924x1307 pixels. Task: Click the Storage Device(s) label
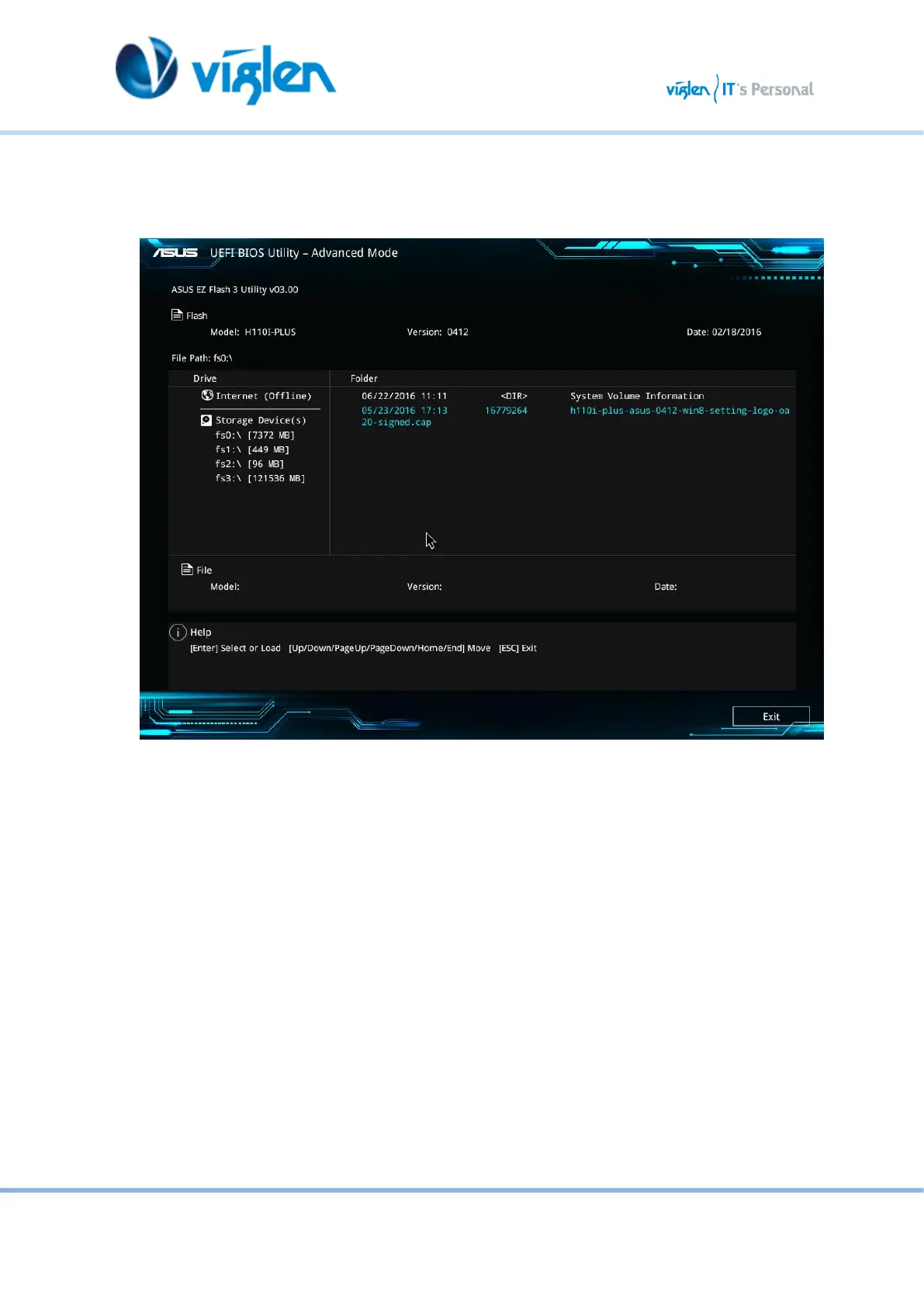pos(261,420)
